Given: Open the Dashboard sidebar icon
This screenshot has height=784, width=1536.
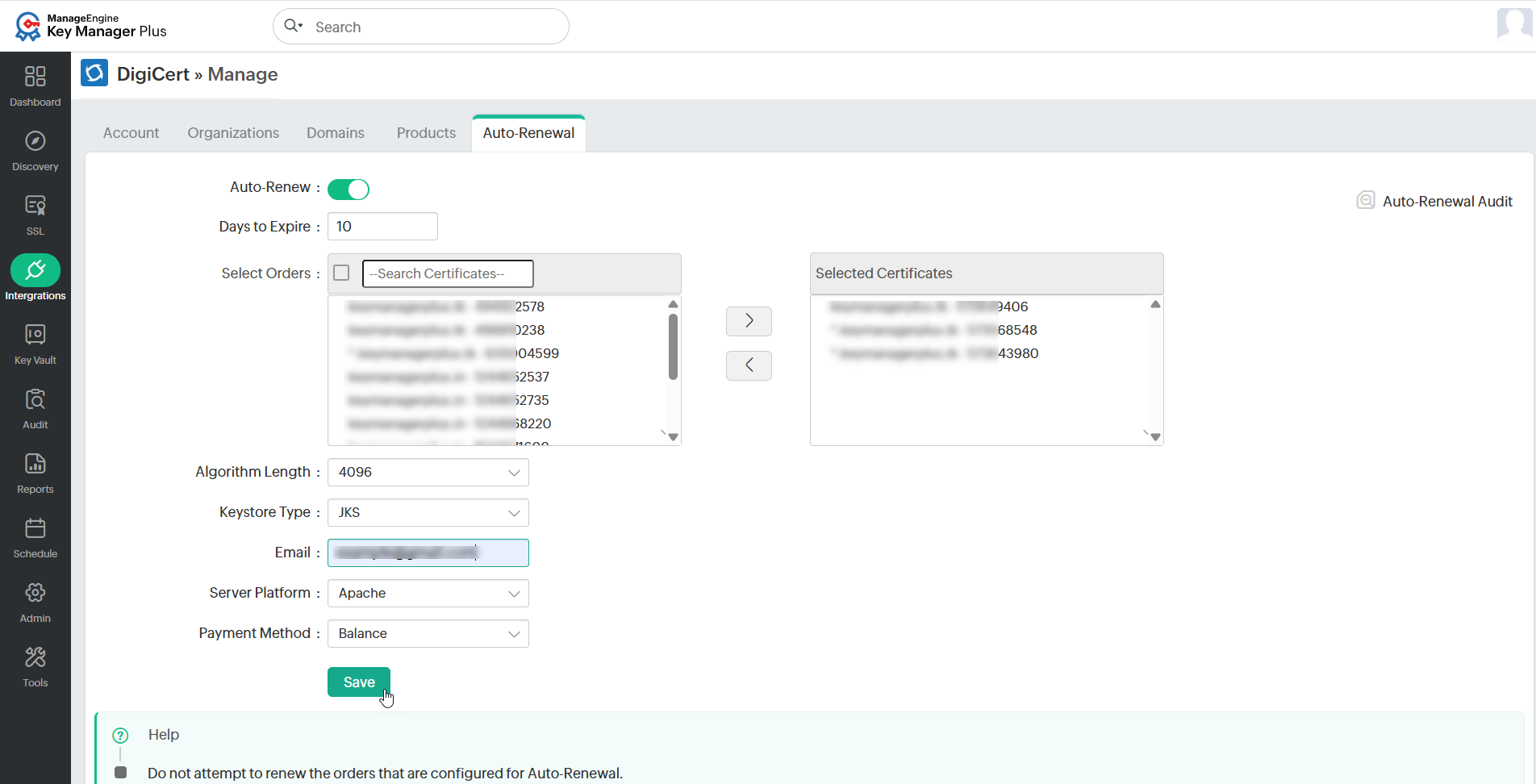Looking at the screenshot, I should click(35, 77).
